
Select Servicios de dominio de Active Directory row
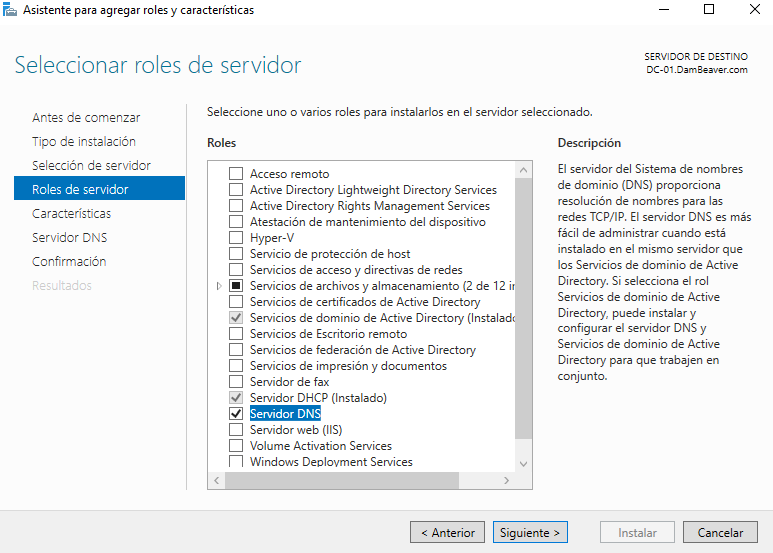click(382, 318)
